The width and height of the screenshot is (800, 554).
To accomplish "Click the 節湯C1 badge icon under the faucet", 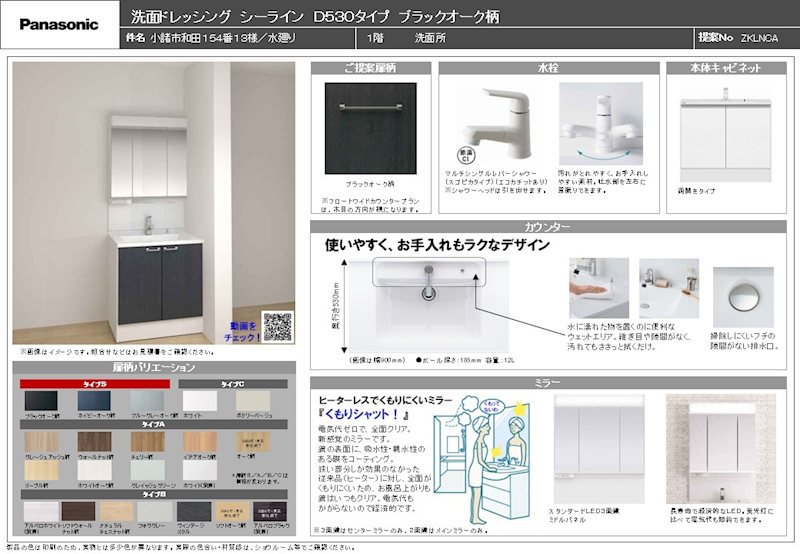I will pos(465,156).
